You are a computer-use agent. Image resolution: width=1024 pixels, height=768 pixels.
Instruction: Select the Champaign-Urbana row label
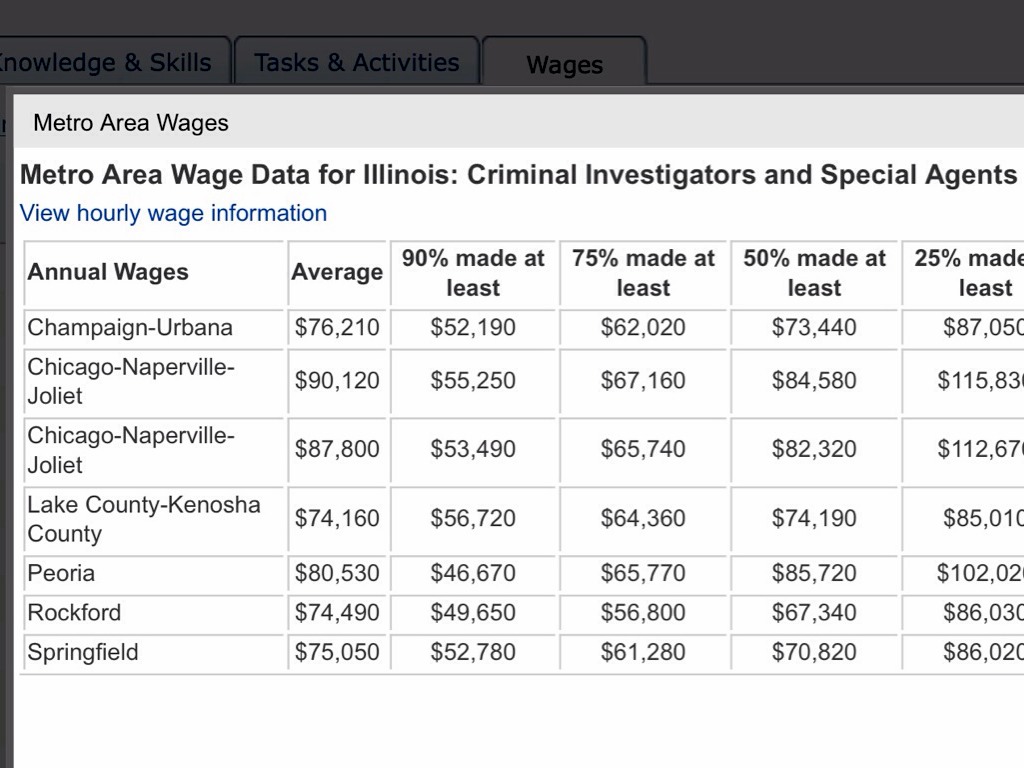[x=130, y=328]
